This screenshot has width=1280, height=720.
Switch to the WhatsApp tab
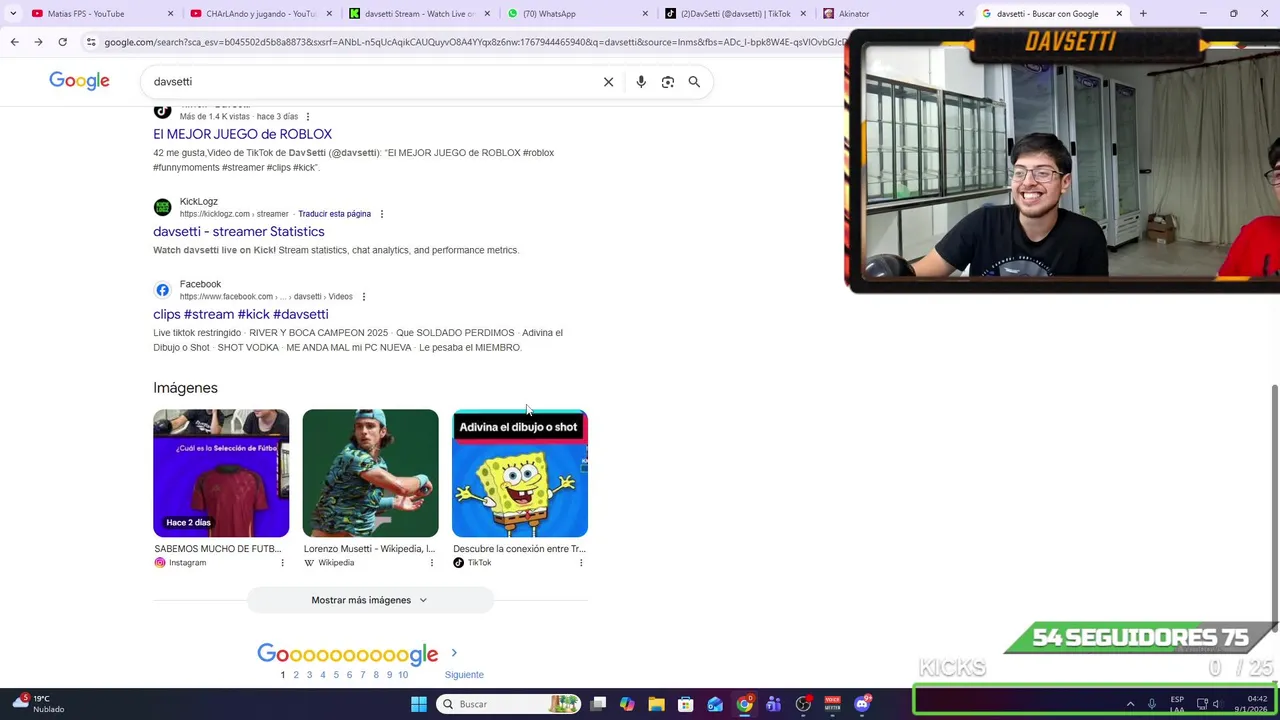576,14
